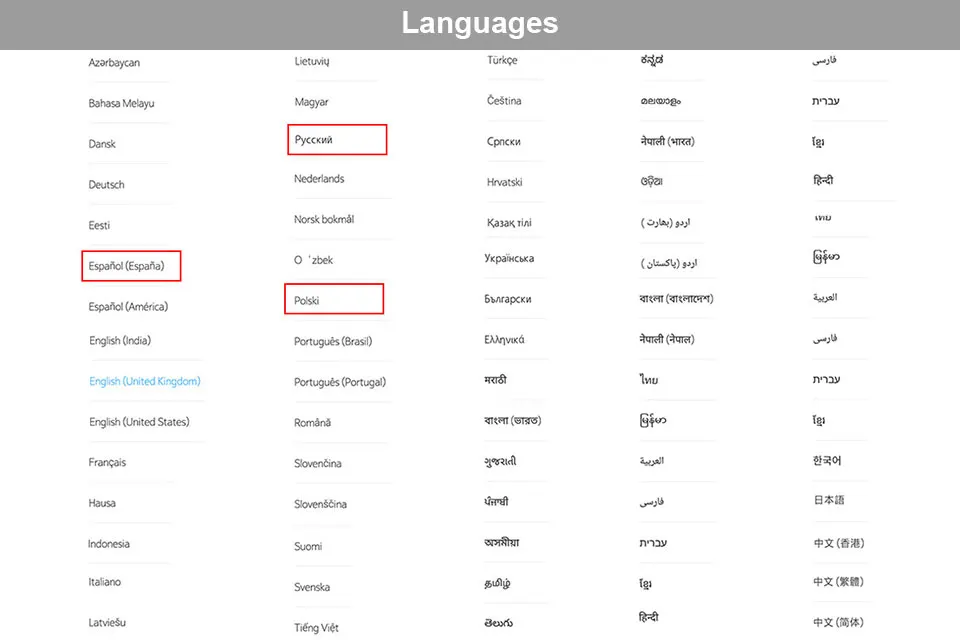
Task: Choose Ελληνικά language
Action: coord(504,339)
